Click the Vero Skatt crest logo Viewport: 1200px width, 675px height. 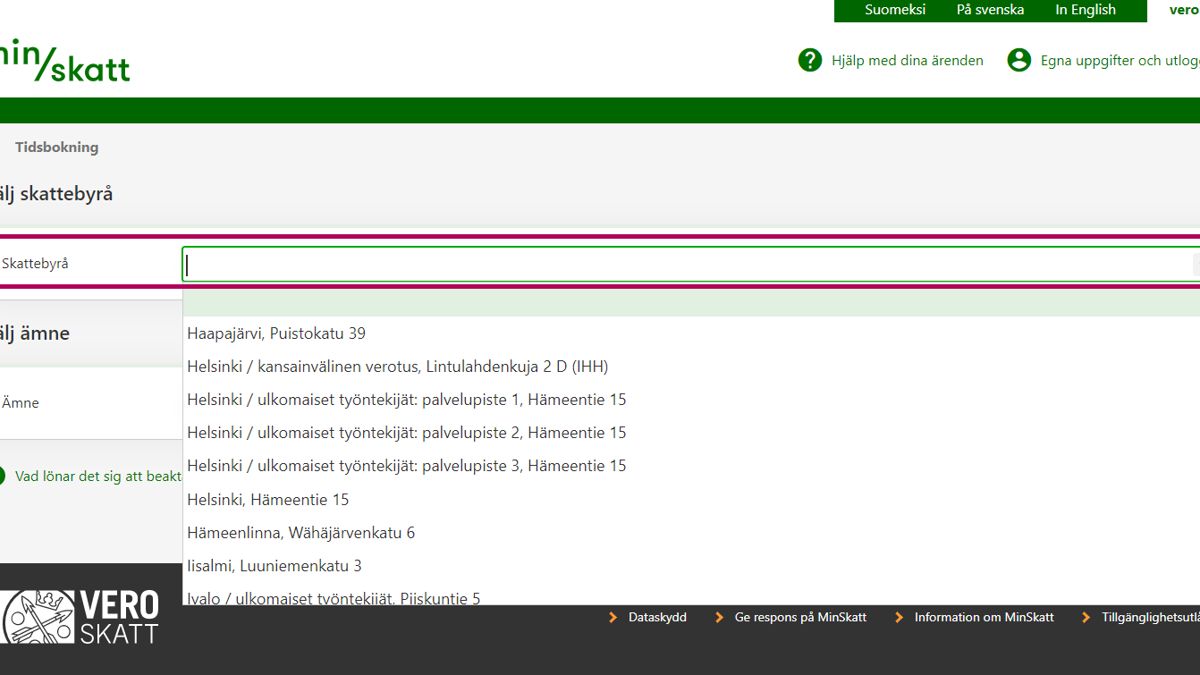38,617
